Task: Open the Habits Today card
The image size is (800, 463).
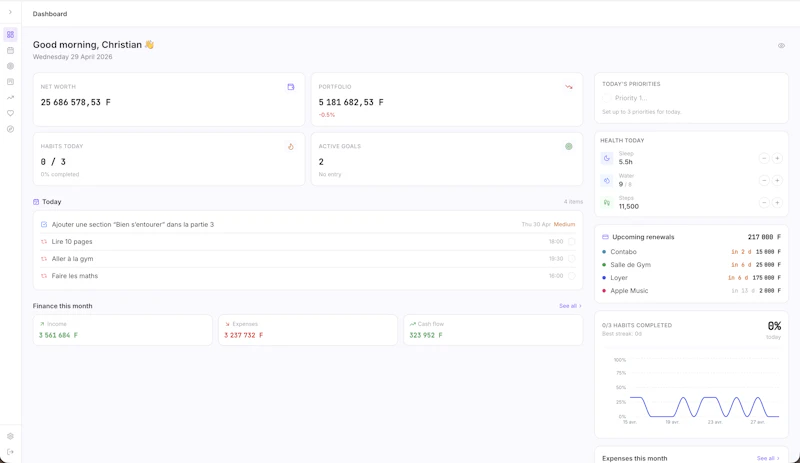Action: coord(169,159)
